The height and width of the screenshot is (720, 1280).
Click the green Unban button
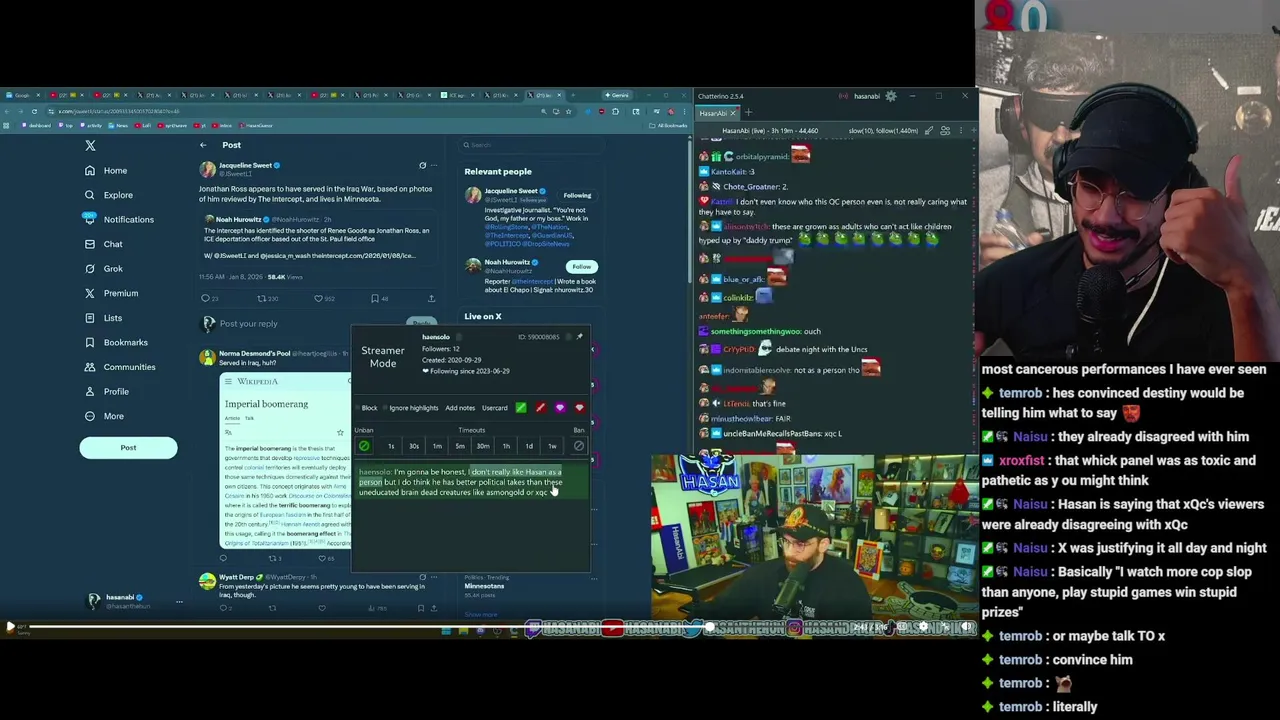point(364,446)
